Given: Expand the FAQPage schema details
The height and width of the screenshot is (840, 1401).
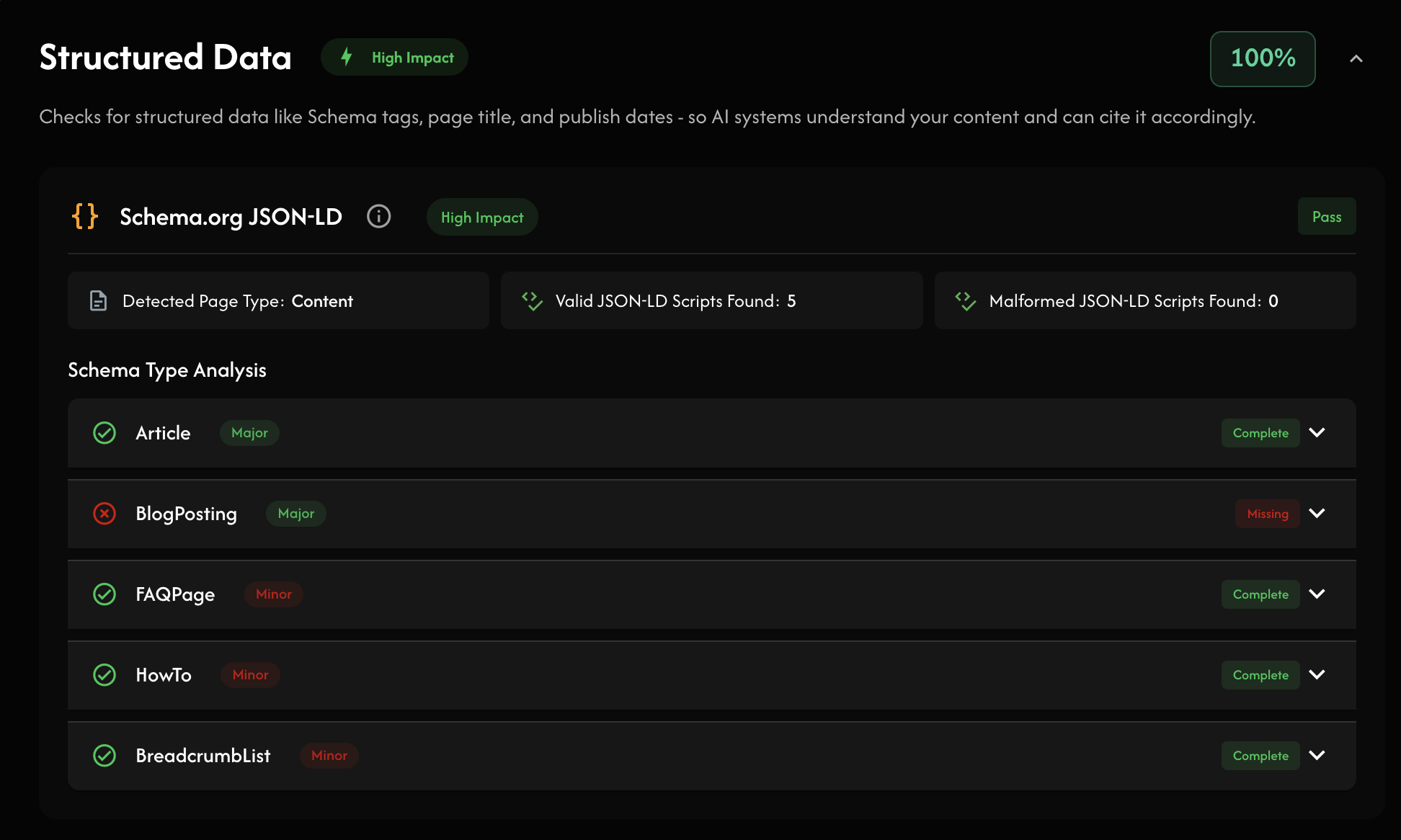Looking at the screenshot, I should coord(1317,594).
